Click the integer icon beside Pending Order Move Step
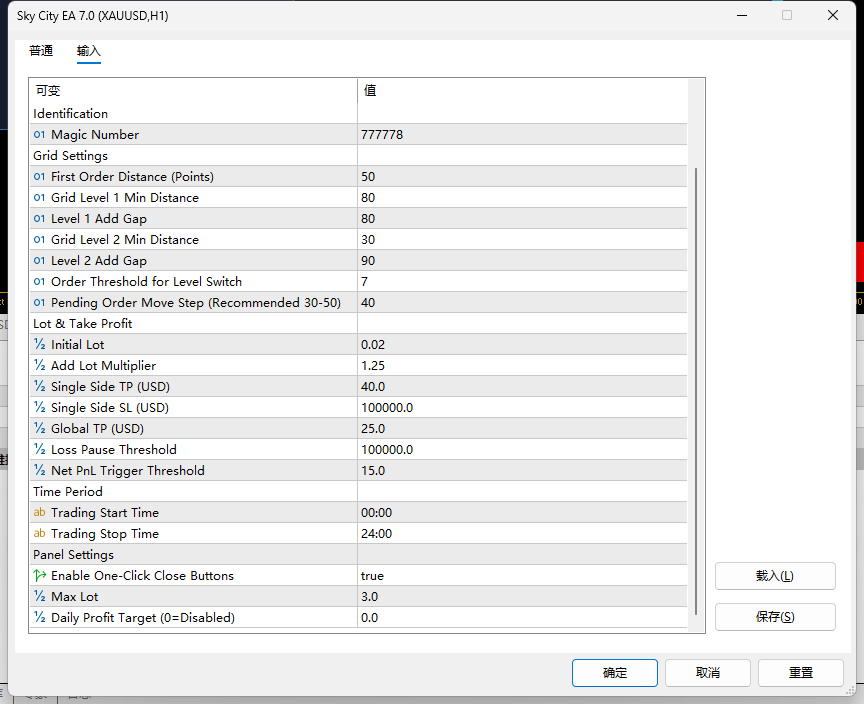The image size is (864, 704). point(39,302)
